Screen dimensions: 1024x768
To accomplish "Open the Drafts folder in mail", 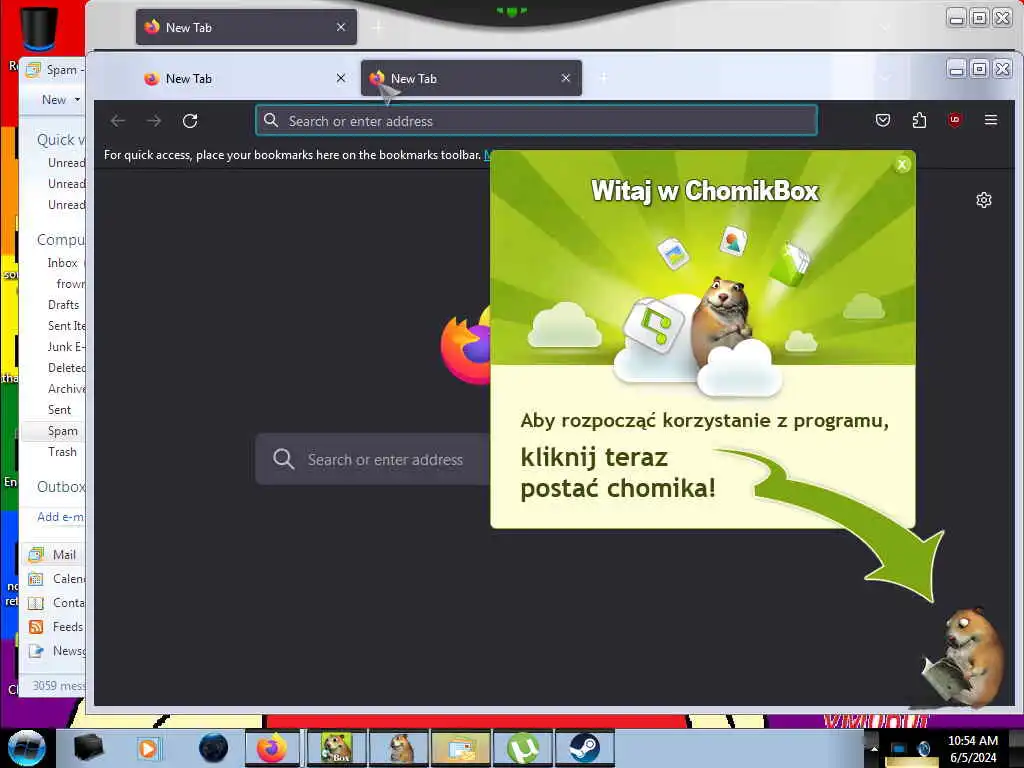I will coord(63,304).
